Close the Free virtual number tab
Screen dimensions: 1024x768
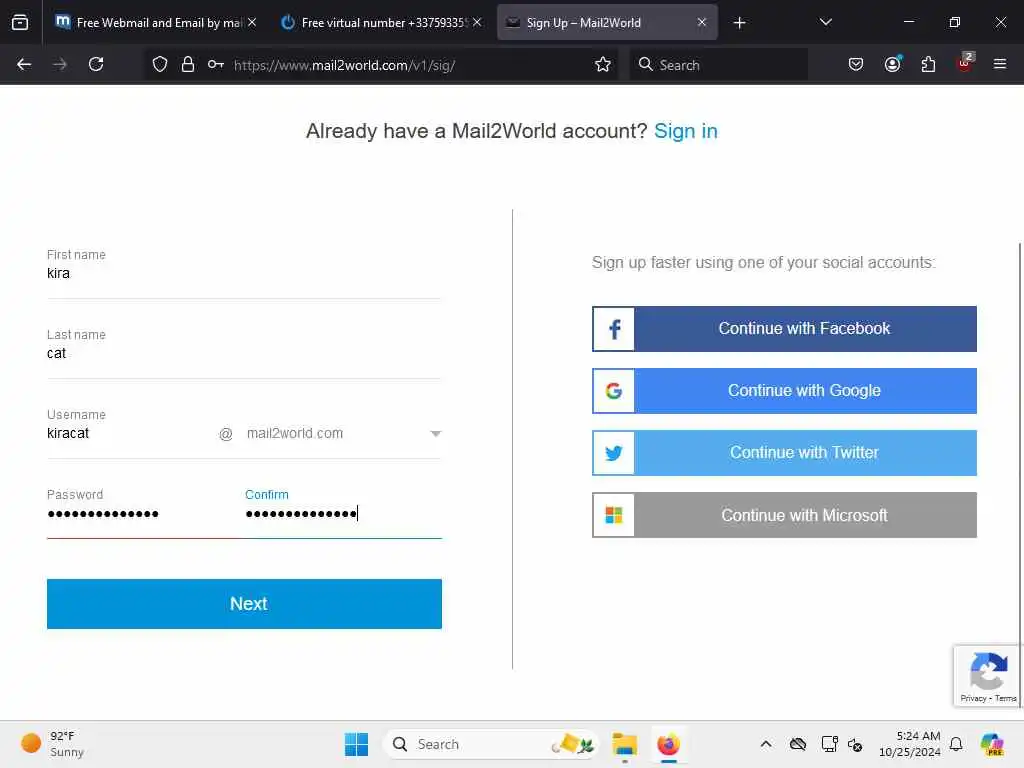(477, 22)
